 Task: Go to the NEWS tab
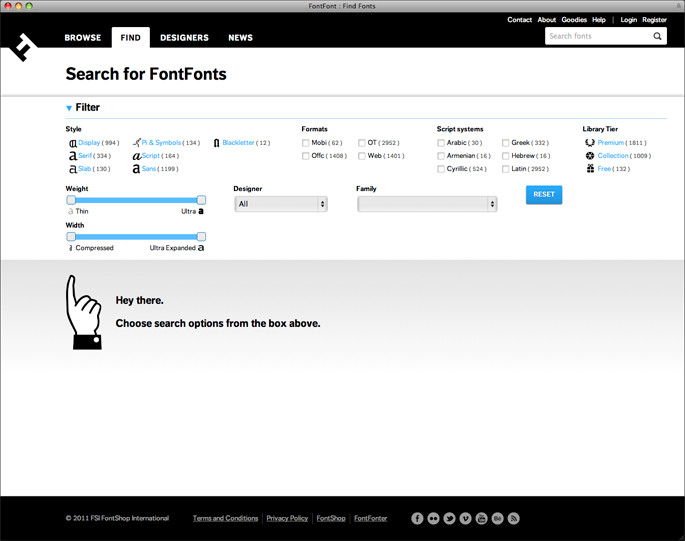pos(240,38)
